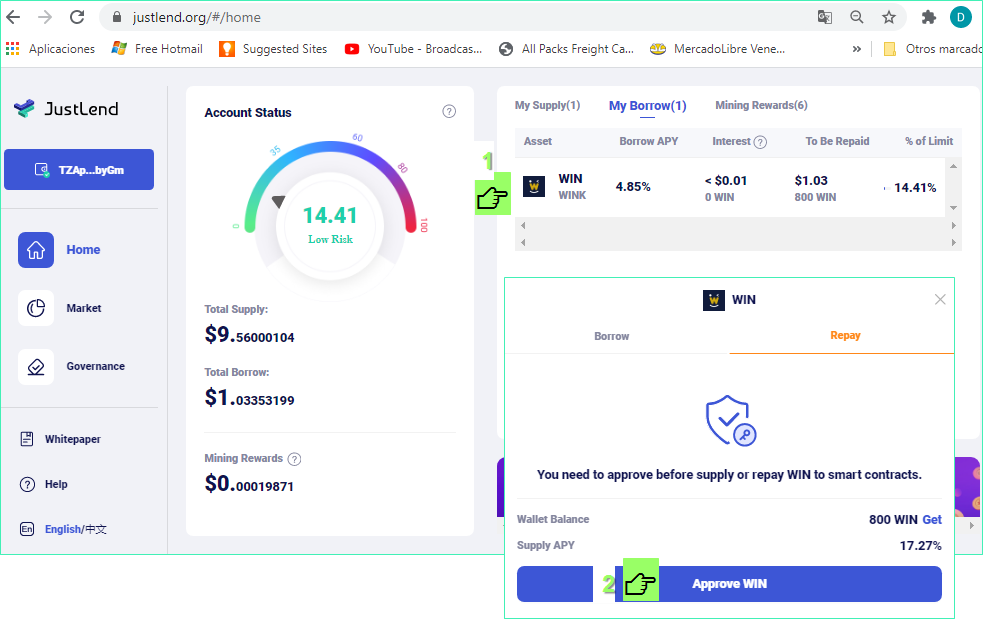Open the Whitepaper document icon
This screenshot has height=619, width=983.
27,439
